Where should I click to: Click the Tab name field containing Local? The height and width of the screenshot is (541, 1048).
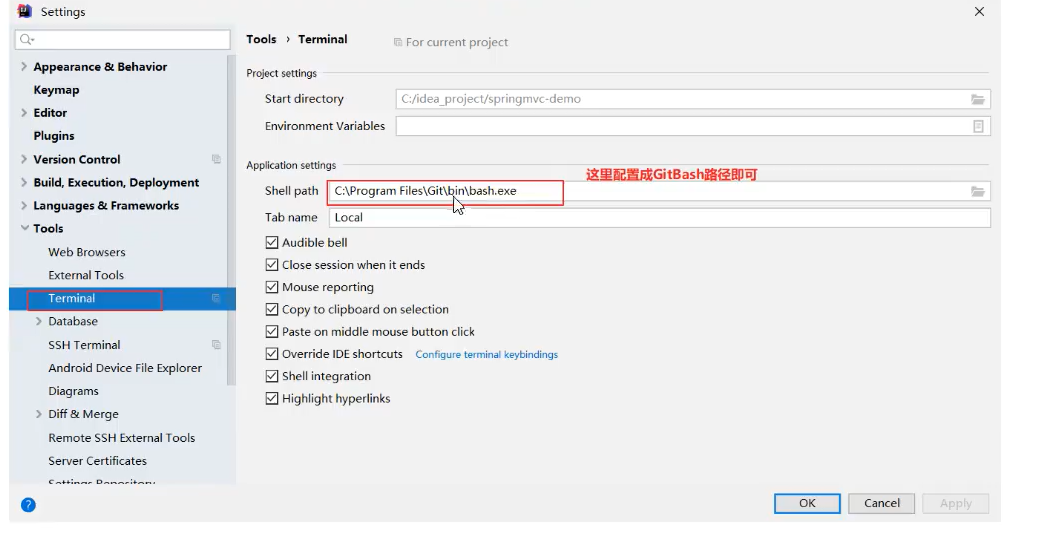659,217
